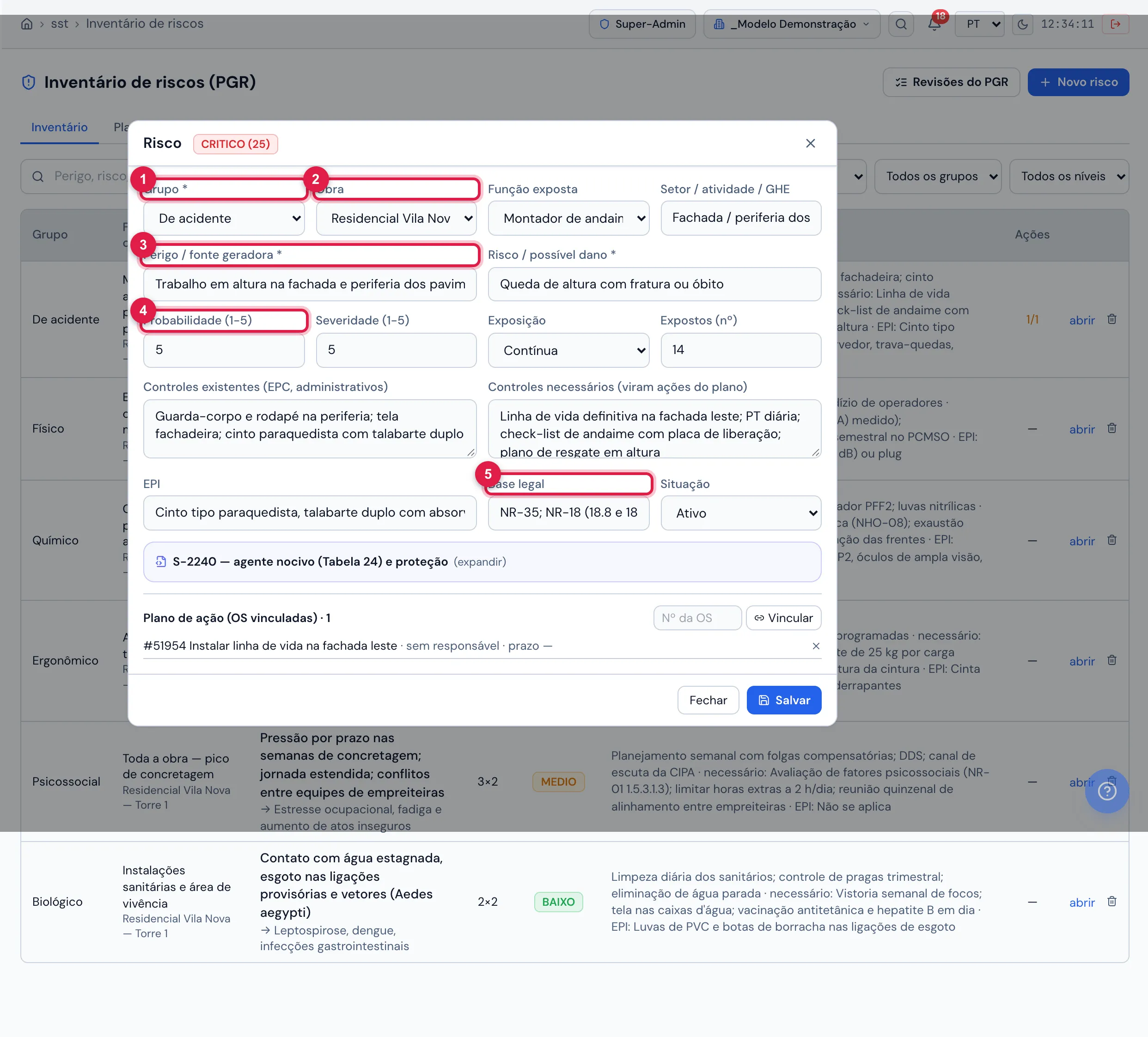Click the Fechar button

pyautogui.click(x=708, y=699)
